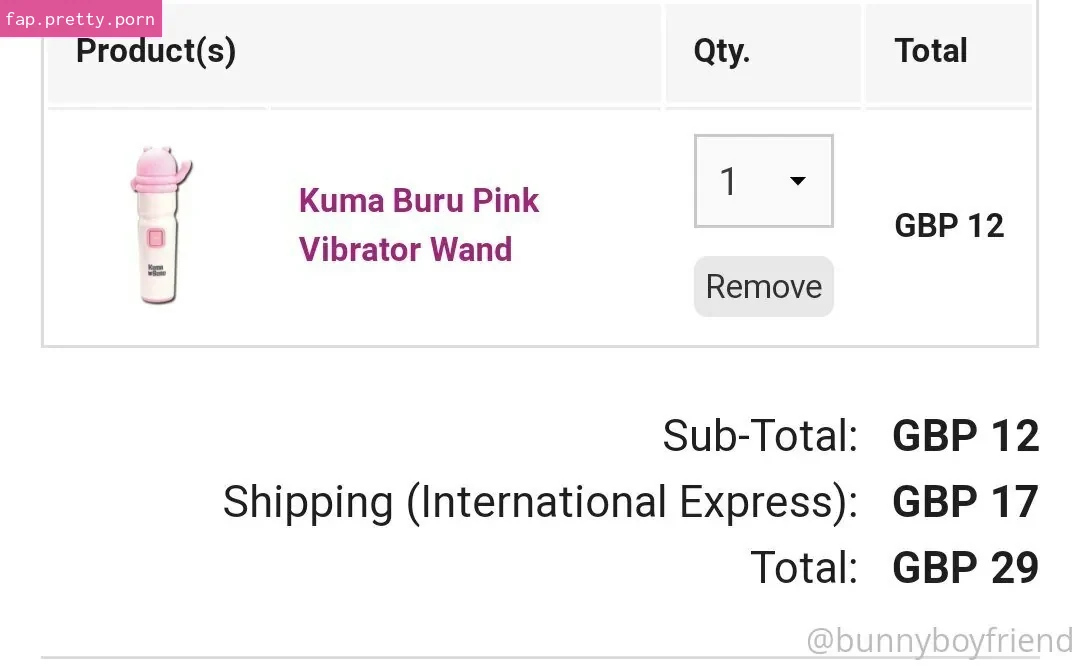Click the Total column header
This screenshot has height=666, width=1080.
931,51
